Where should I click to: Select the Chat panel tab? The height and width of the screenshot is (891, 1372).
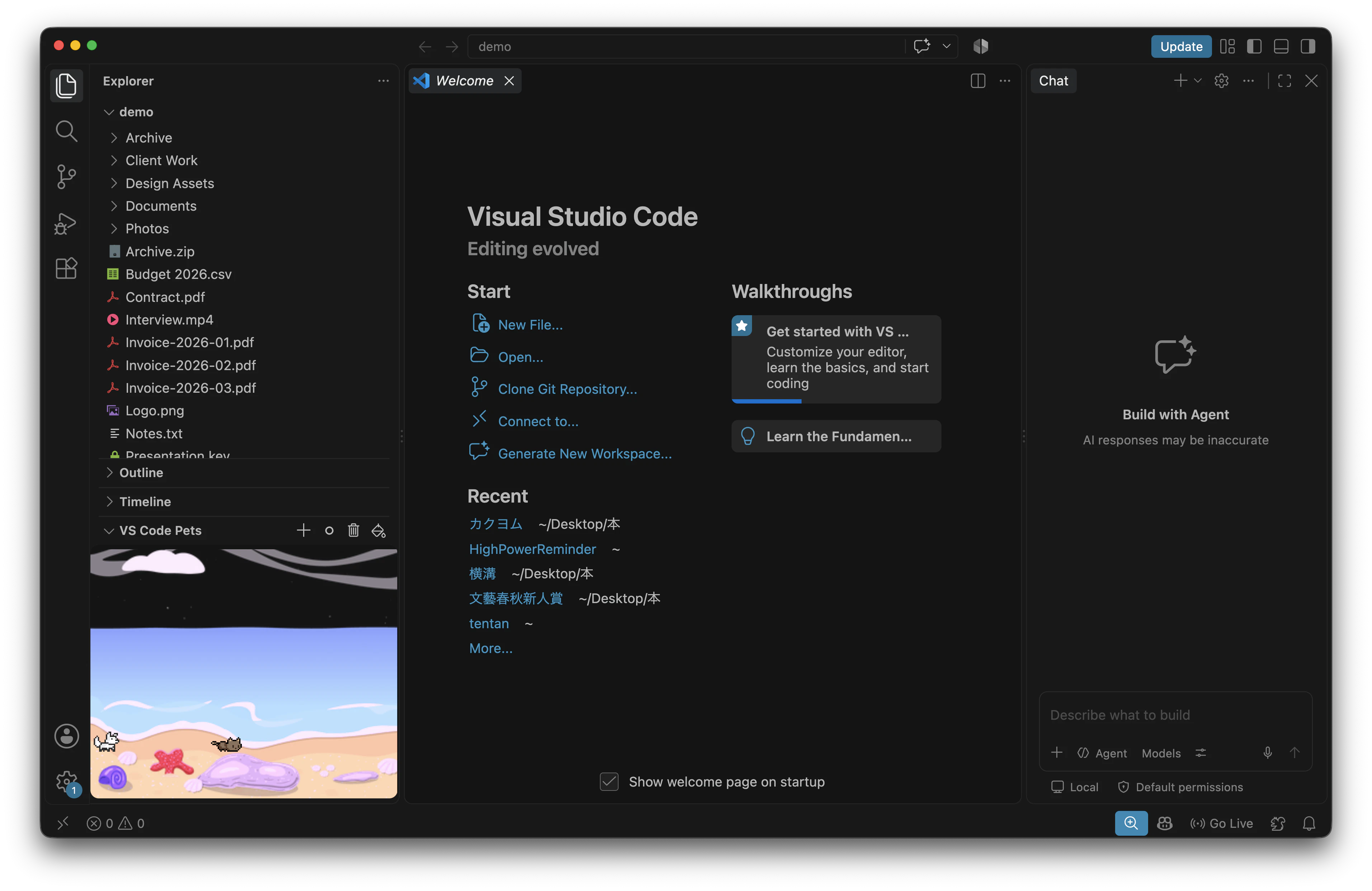point(1053,81)
